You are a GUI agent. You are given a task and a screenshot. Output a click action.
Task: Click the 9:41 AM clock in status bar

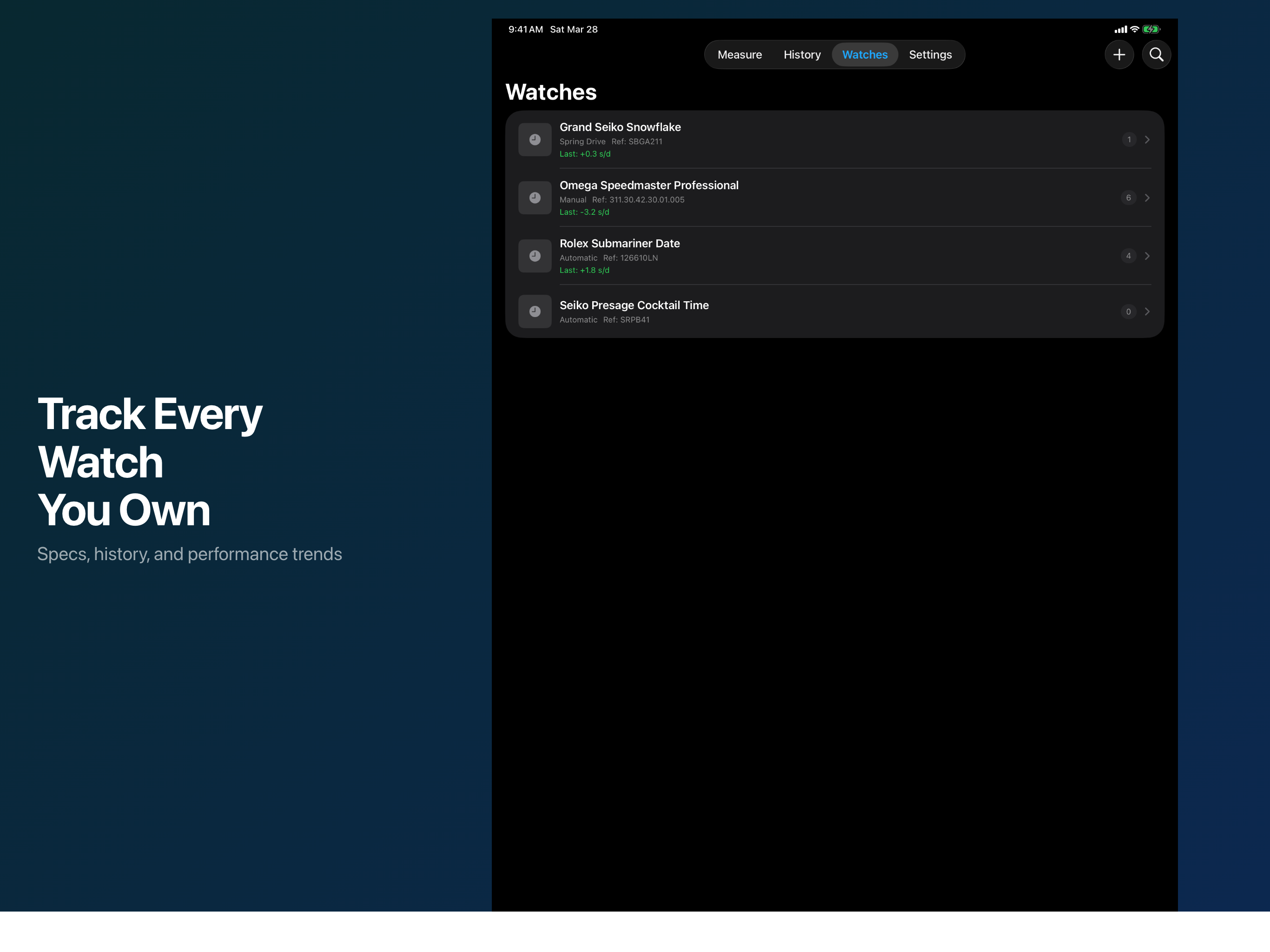525,29
